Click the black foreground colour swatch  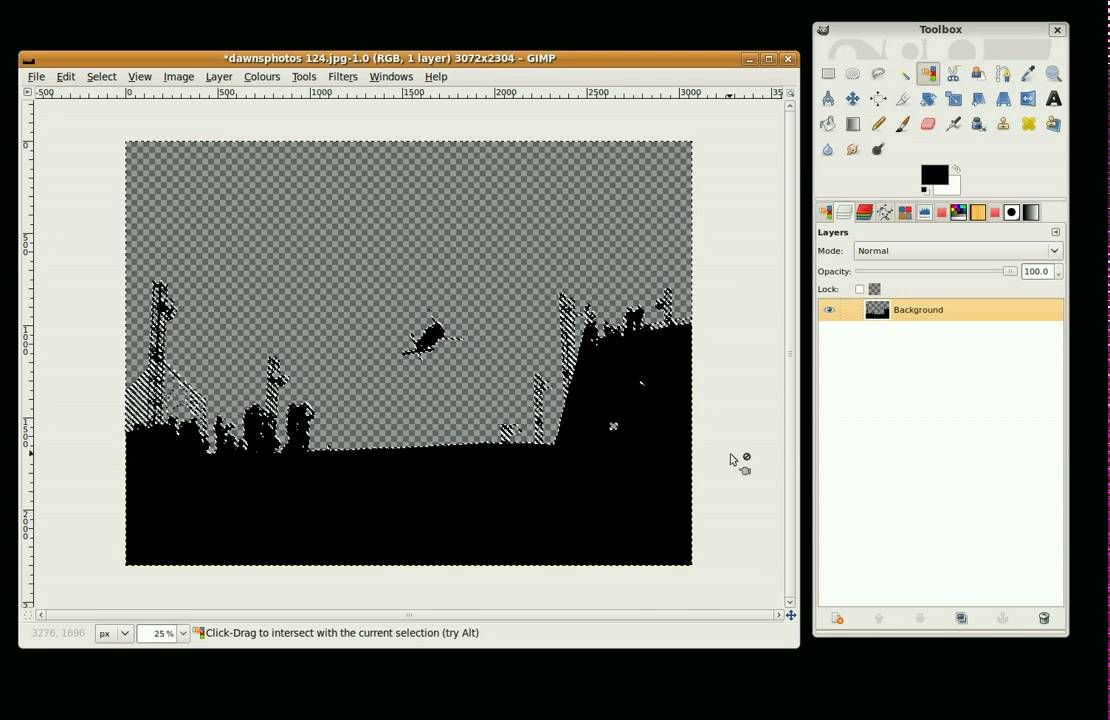[x=934, y=174]
